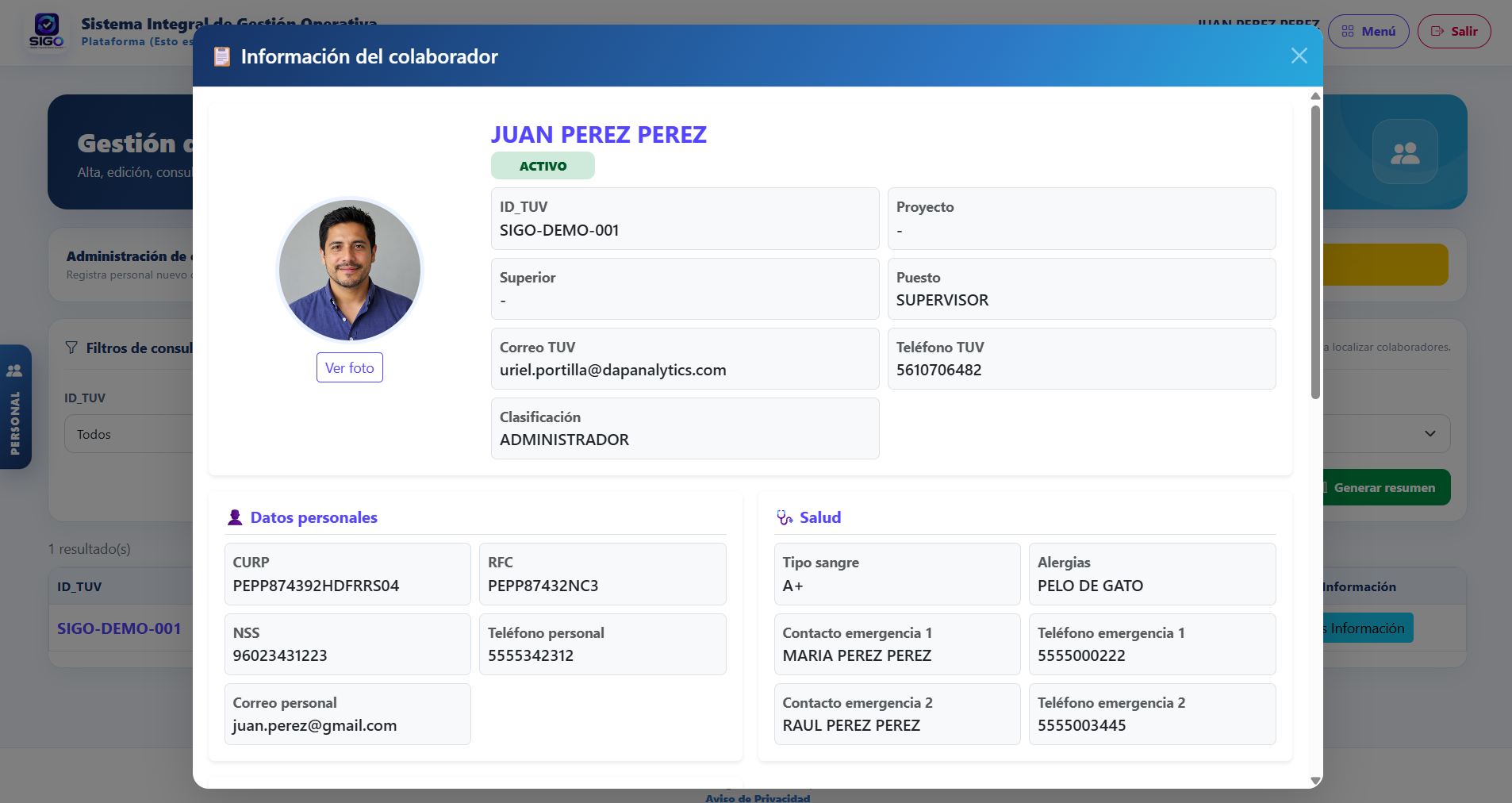Screen dimensions: 1512x803
Task: Click the Salir logout button
Action: (x=1454, y=31)
